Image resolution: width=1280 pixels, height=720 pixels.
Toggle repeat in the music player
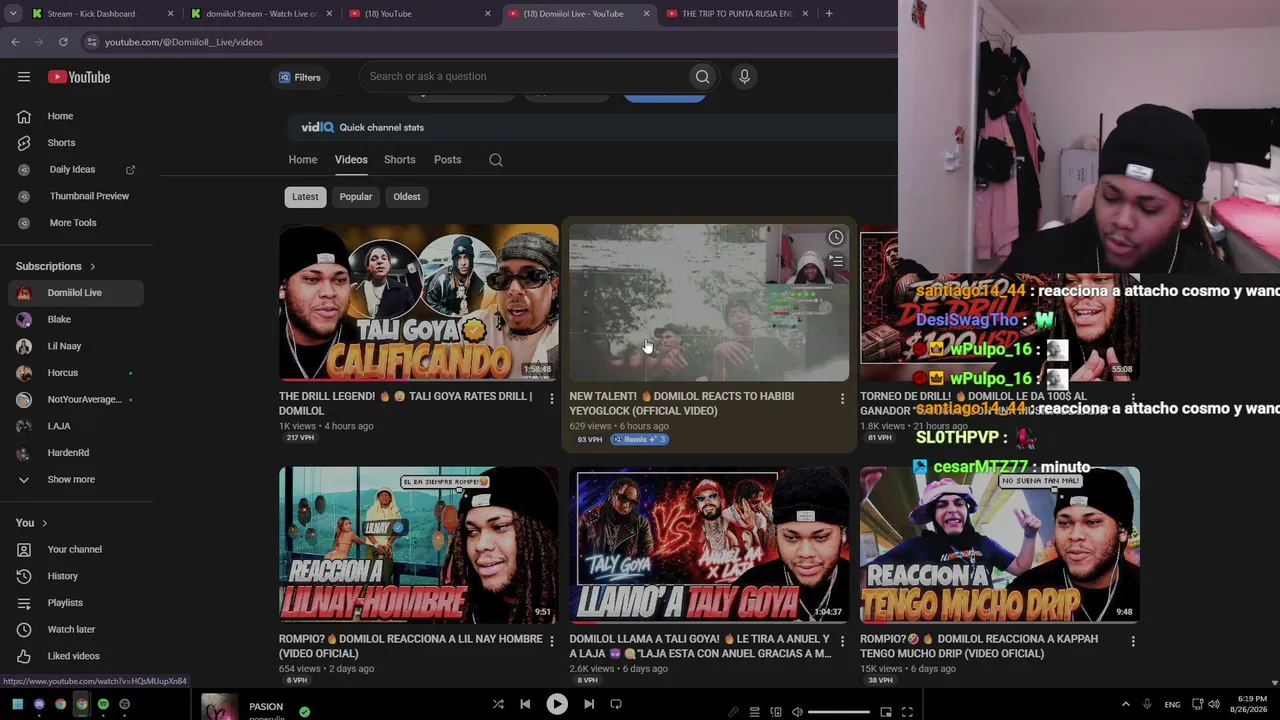[616, 704]
